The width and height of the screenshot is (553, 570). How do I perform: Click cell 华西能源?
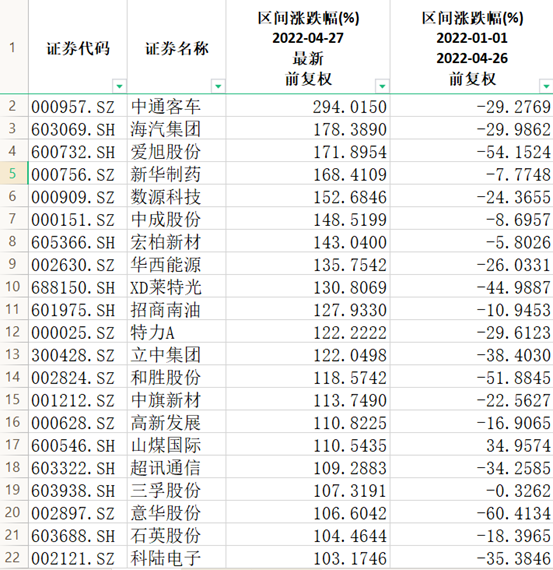click(177, 264)
